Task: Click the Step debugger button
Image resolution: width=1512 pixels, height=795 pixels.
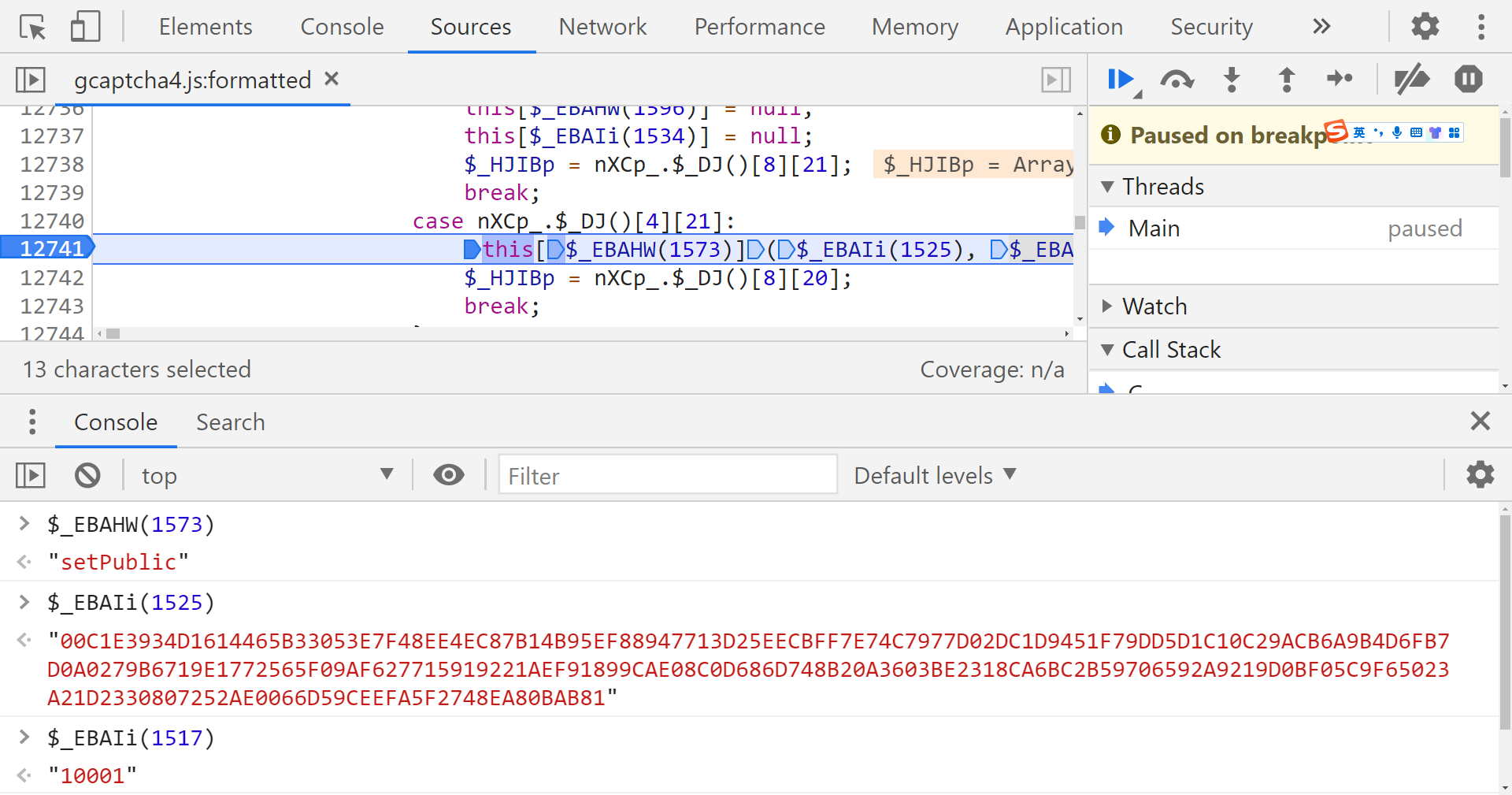Action: 1340,79
